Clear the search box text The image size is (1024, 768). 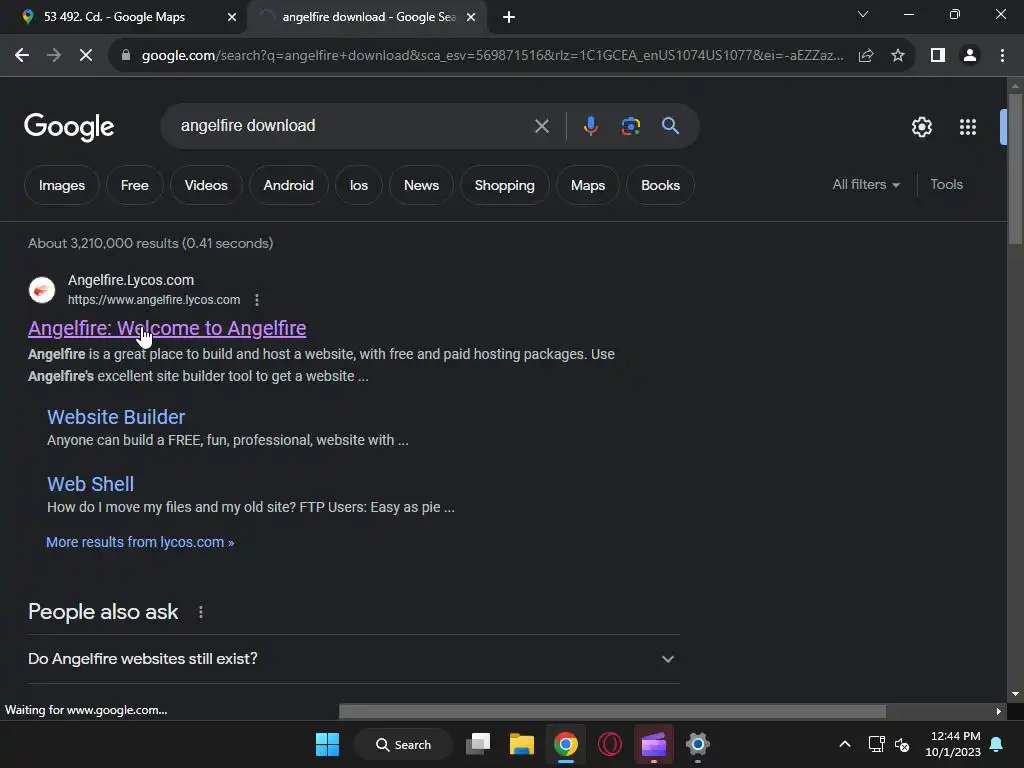(x=541, y=126)
